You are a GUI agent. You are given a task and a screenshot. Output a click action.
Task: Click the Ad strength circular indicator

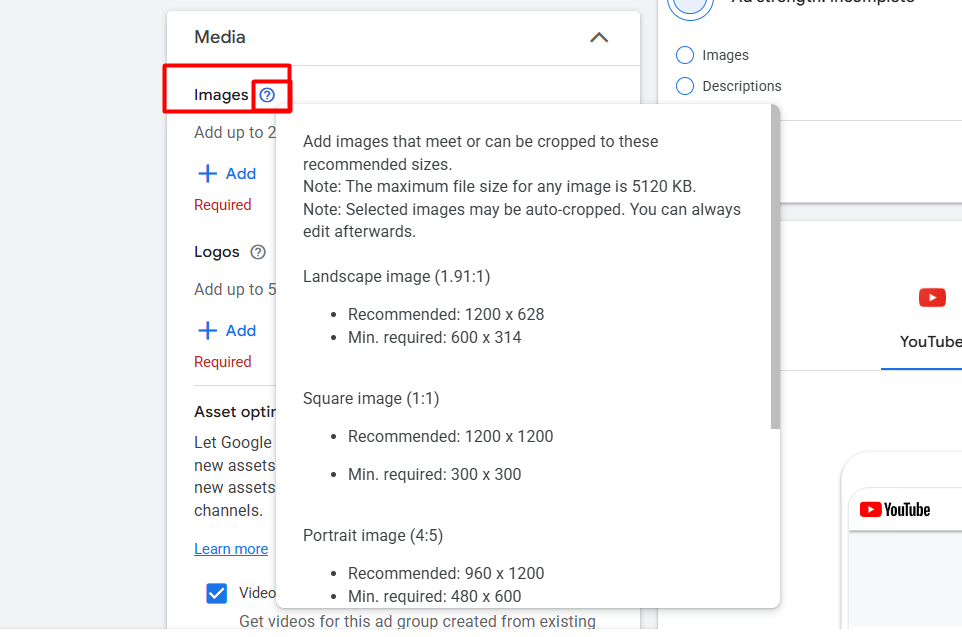tap(691, 6)
